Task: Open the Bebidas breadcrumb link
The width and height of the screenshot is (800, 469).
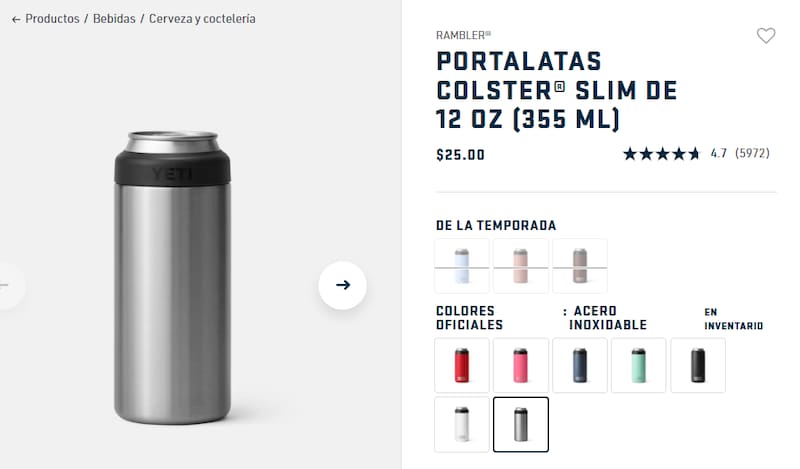Action: 114,19
